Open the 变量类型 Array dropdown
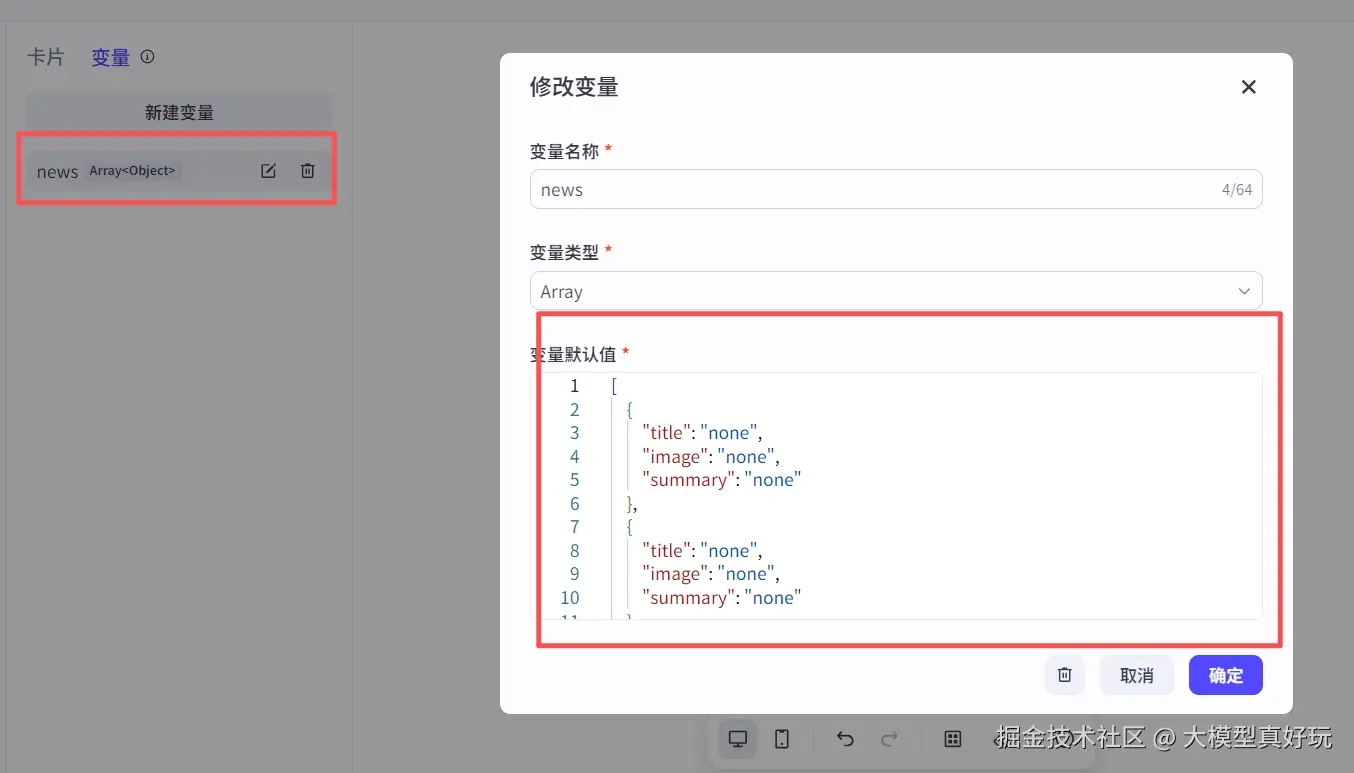Viewport: 1354px width, 773px height. pyautogui.click(x=896, y=291)
